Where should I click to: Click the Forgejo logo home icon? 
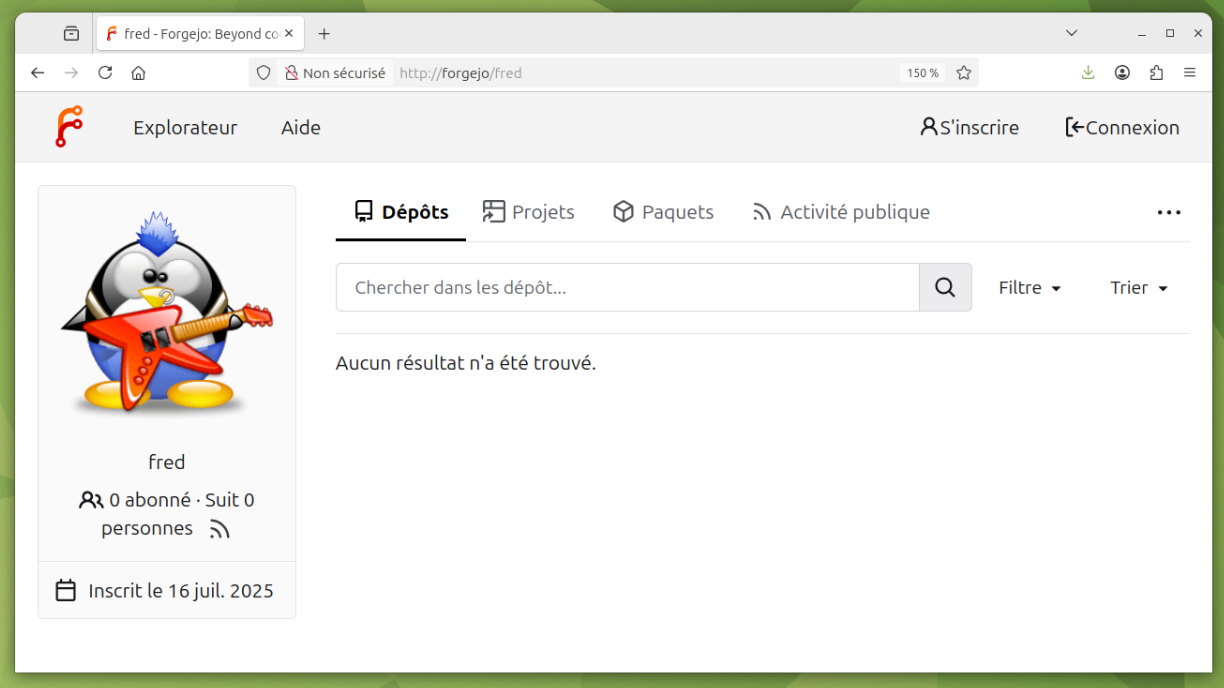68,127
